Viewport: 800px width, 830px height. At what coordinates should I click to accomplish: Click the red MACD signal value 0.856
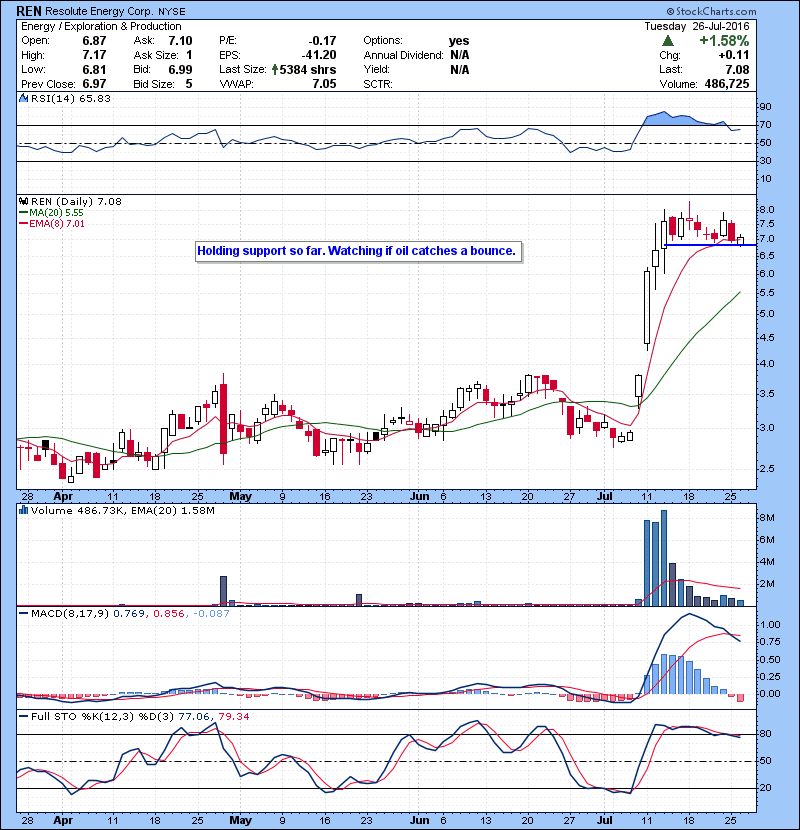coord(169,613)
